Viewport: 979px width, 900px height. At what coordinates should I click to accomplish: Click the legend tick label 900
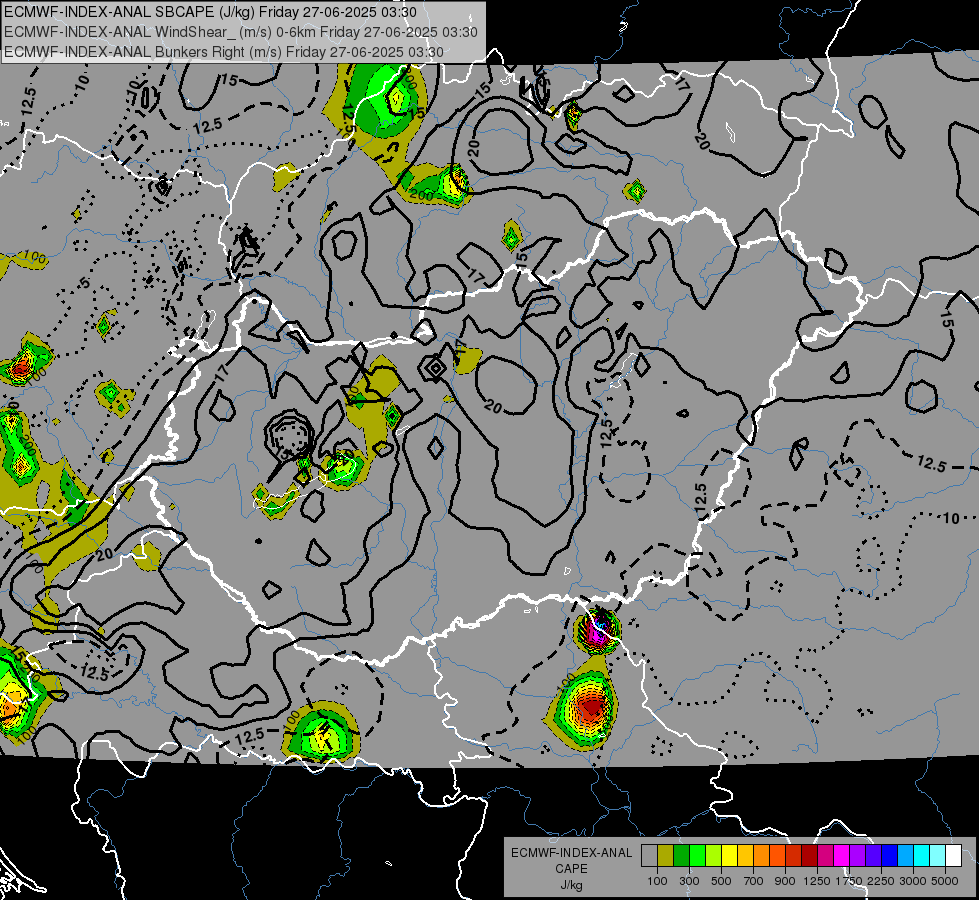coord(785,881)
